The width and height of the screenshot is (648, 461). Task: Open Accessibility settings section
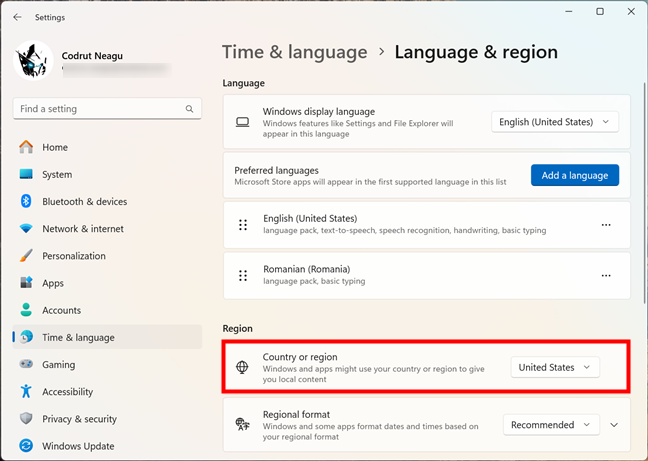(107, 392)
